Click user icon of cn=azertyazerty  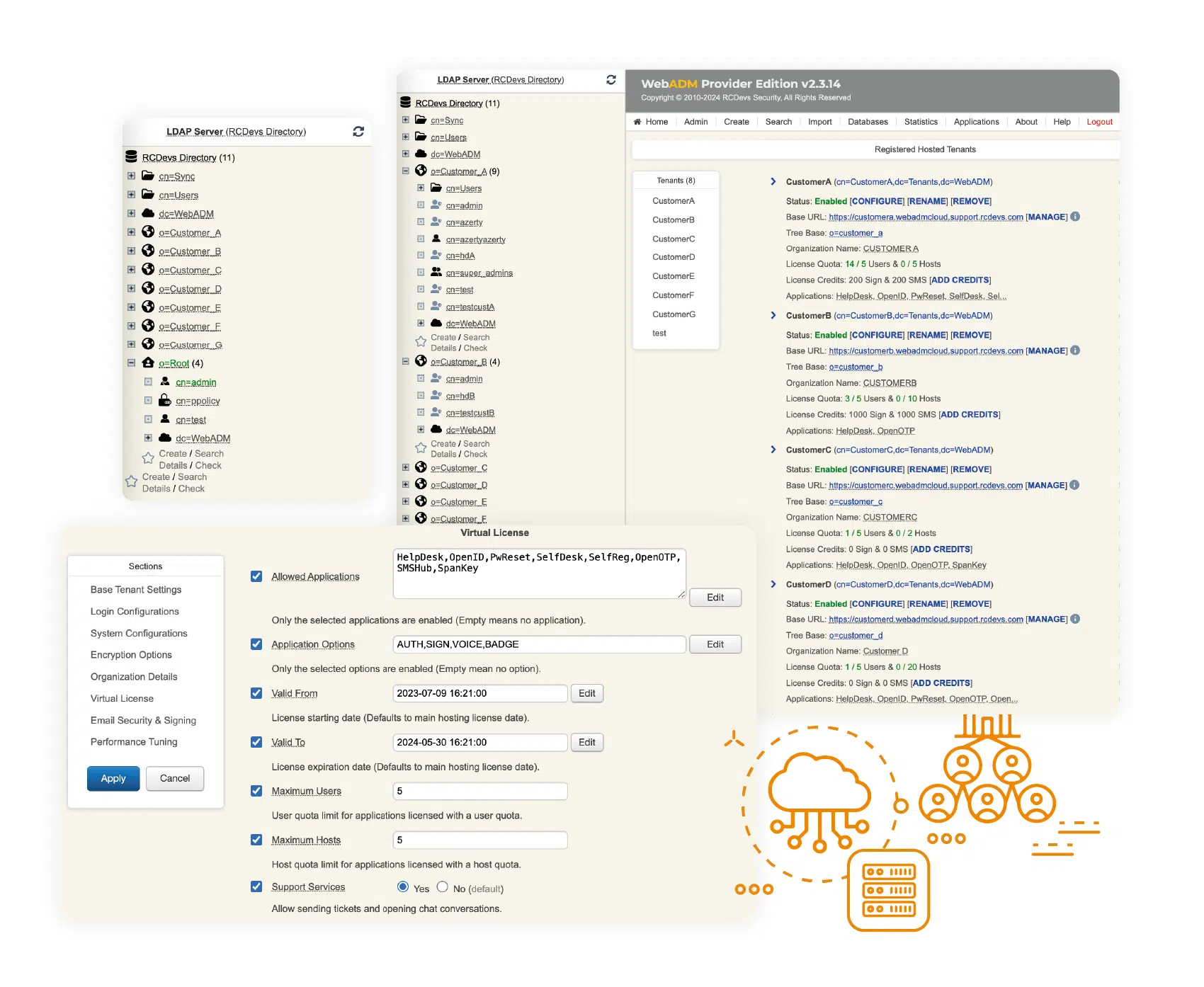coord(436,239)
